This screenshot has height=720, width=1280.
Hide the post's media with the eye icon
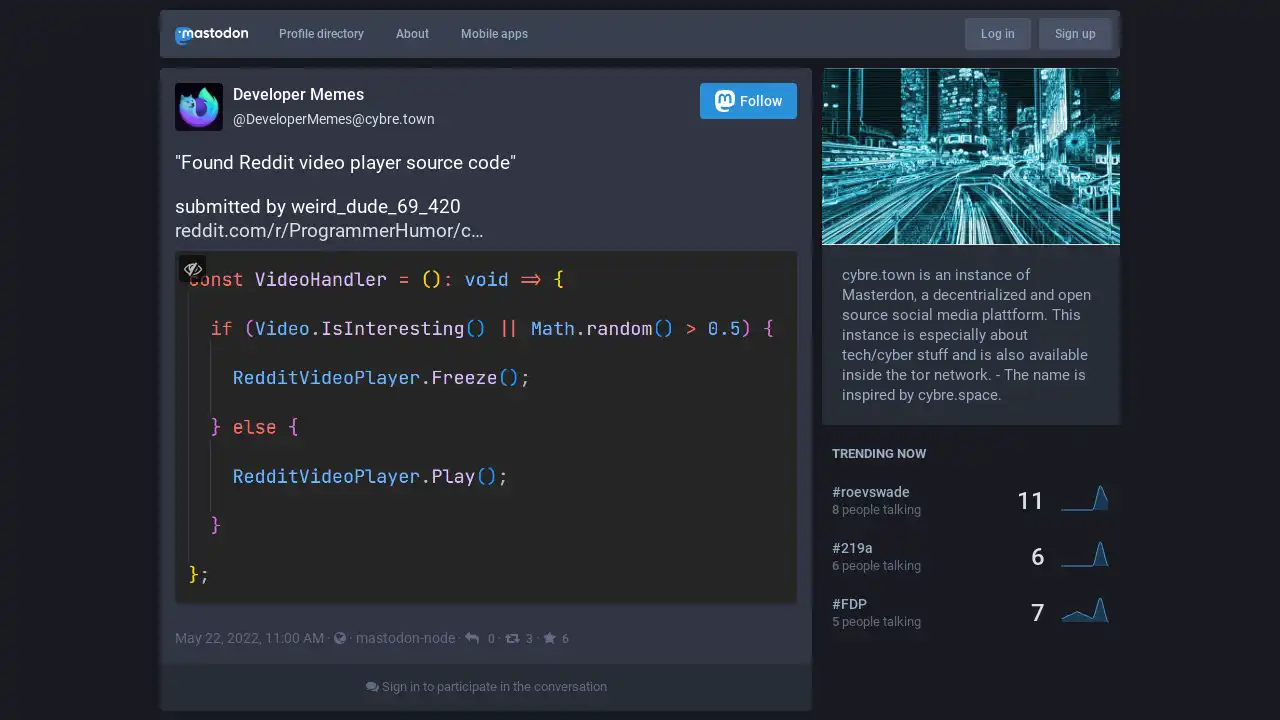click(x=193, y=269)
